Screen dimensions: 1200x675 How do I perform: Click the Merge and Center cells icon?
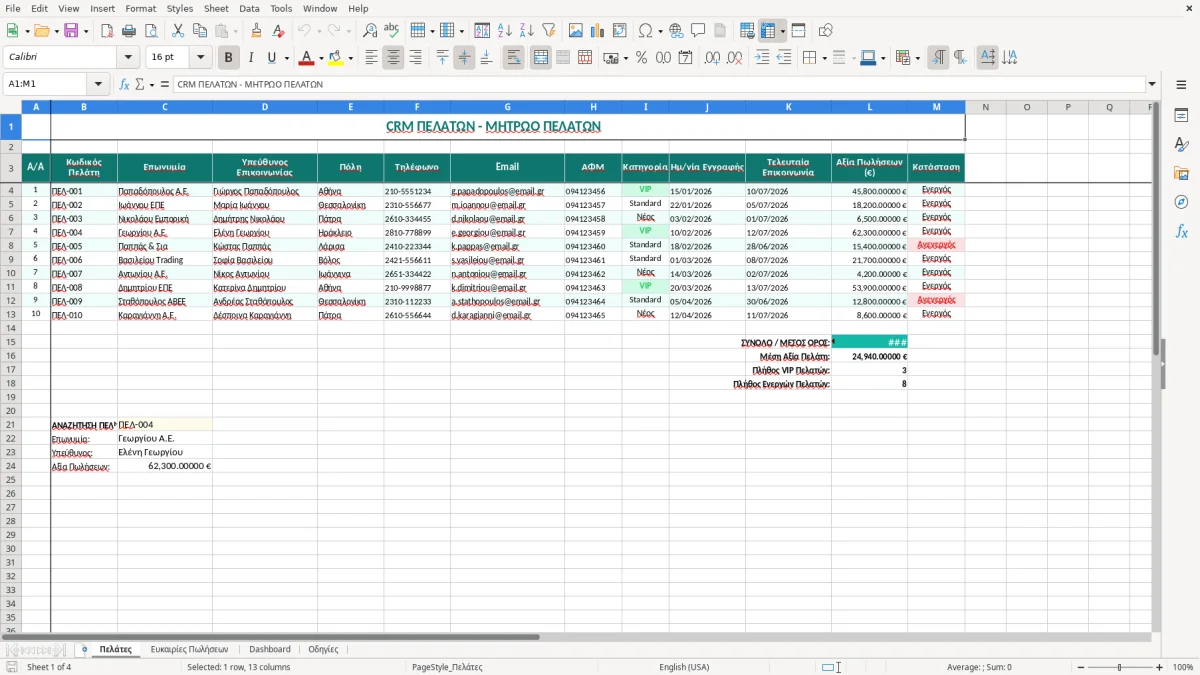(541, 58)
